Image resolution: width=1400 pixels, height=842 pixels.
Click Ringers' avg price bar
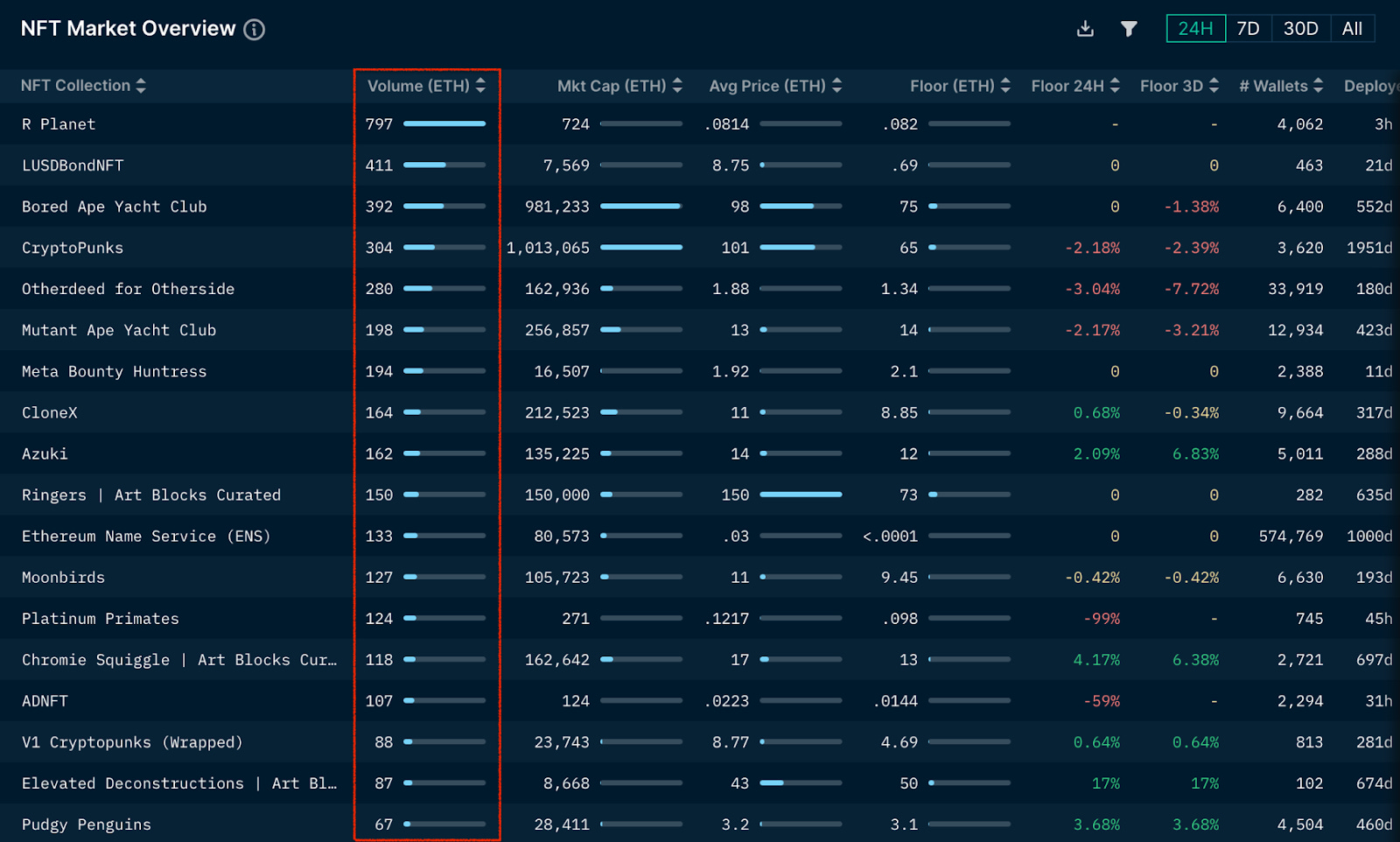(x=801, y=495)
